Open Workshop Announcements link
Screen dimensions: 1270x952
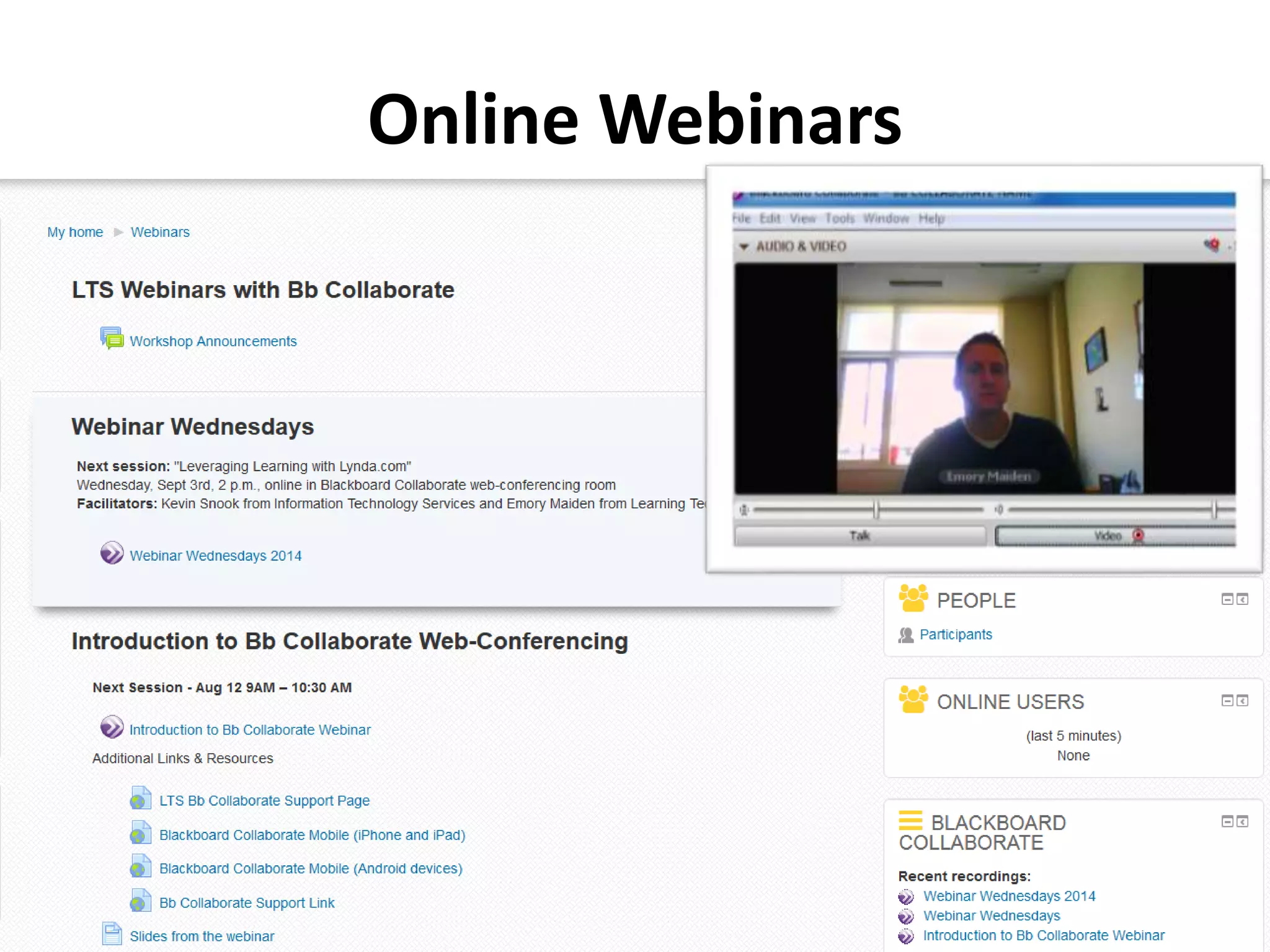[x=213, y=342]
